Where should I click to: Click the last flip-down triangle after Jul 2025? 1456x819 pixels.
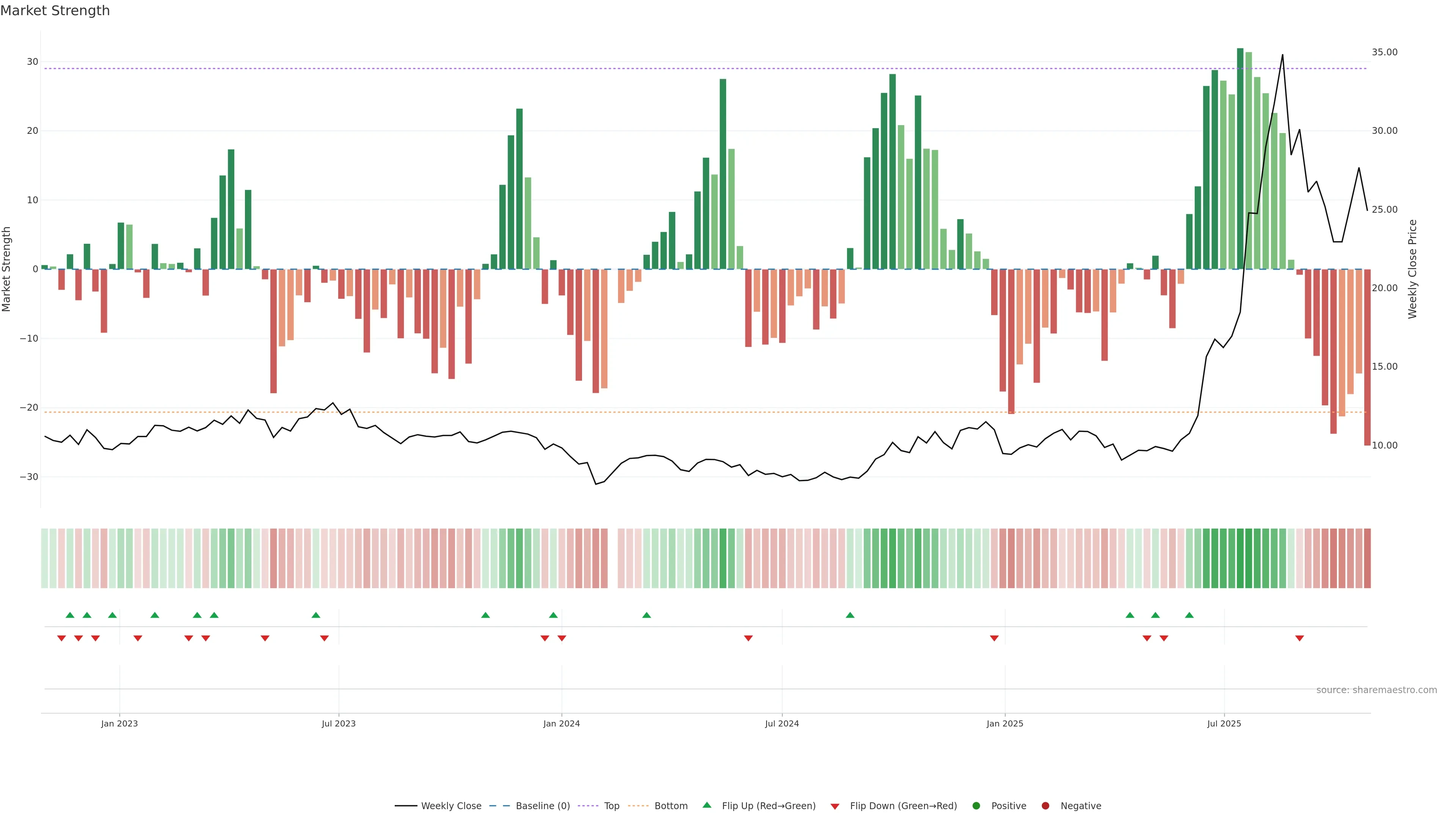[1299, 638]
